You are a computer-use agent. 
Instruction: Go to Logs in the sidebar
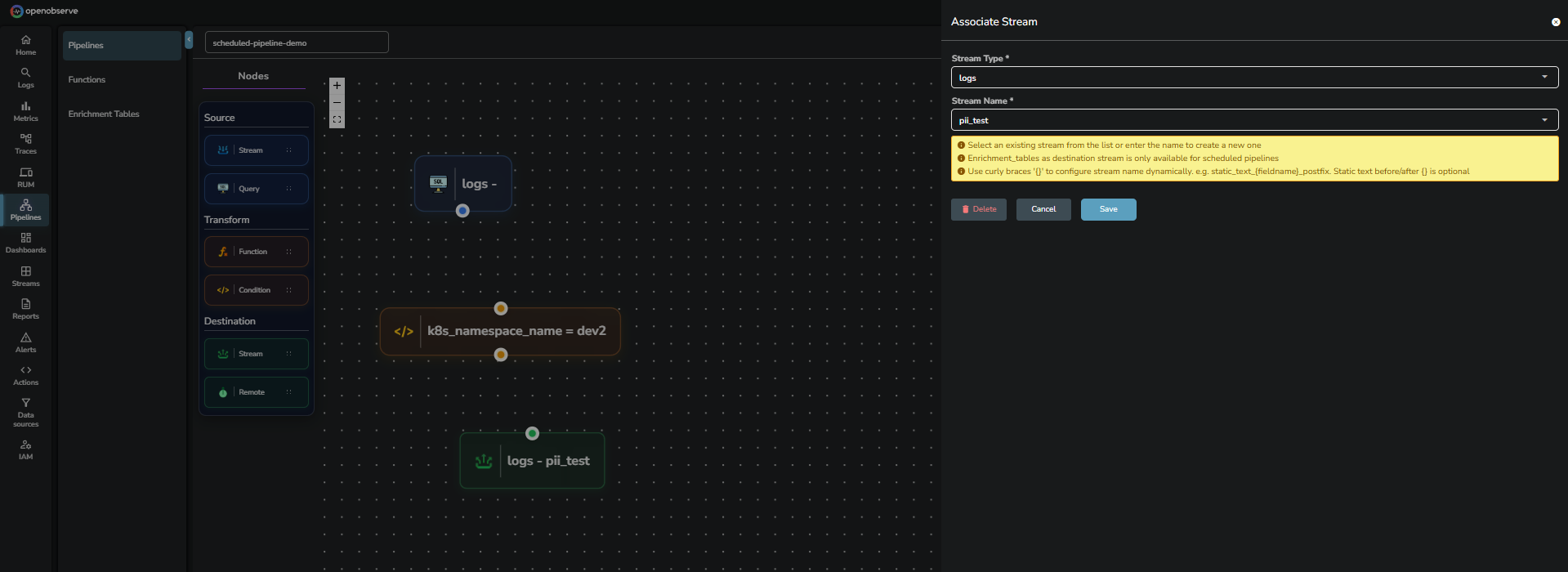pyautogui.click(x=25, y=78)
